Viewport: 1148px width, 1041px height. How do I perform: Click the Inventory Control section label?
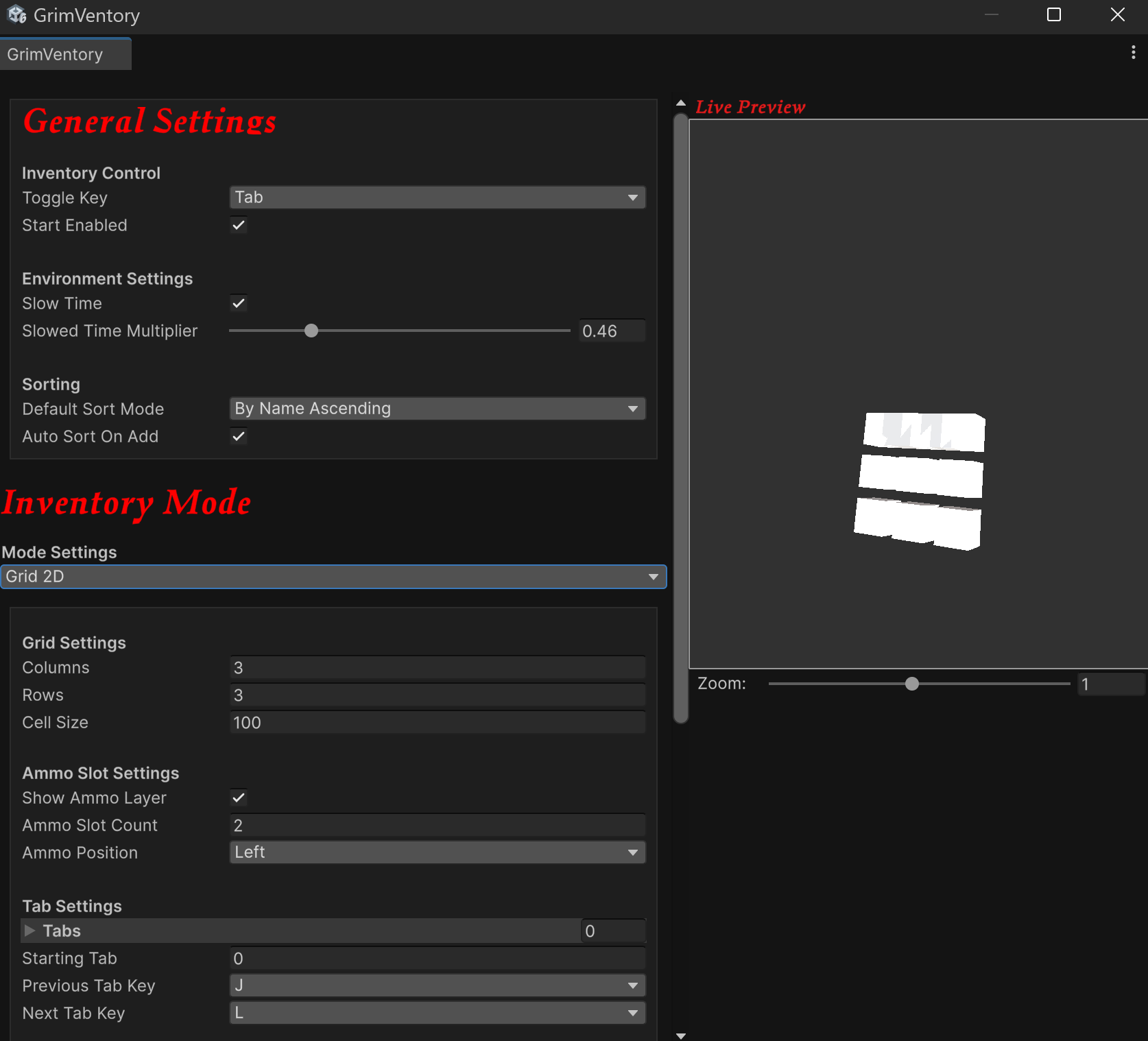pyautogui.click(x=91, y=173)
